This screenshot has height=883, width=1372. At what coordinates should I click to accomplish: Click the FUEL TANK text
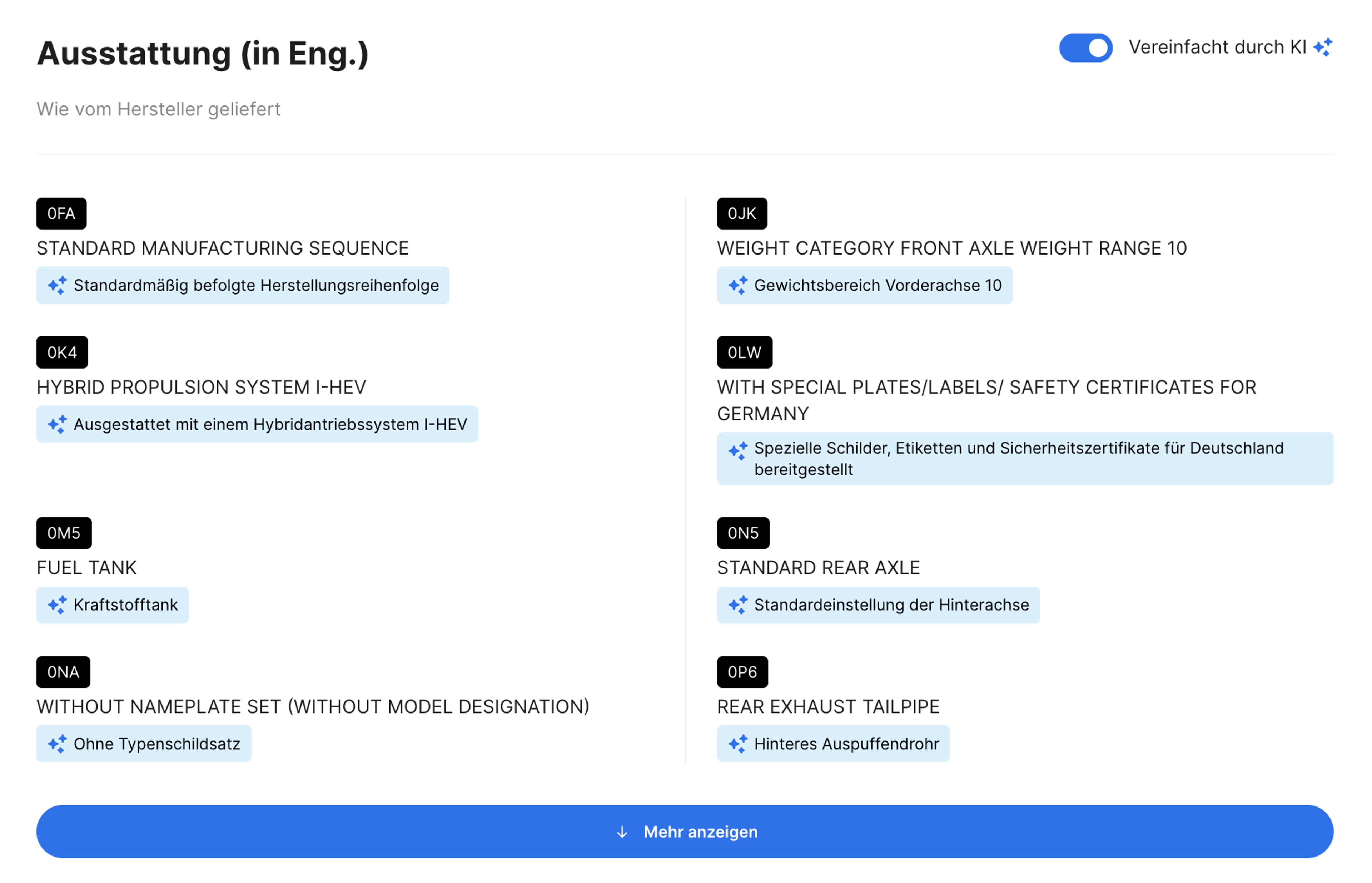tap(86, 568)
